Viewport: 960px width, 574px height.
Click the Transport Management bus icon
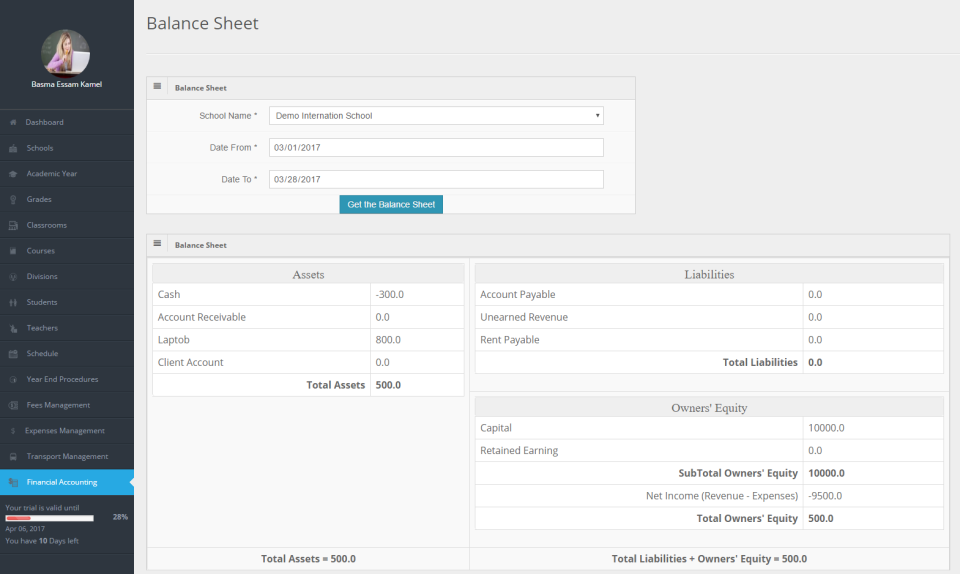[13, 456]
